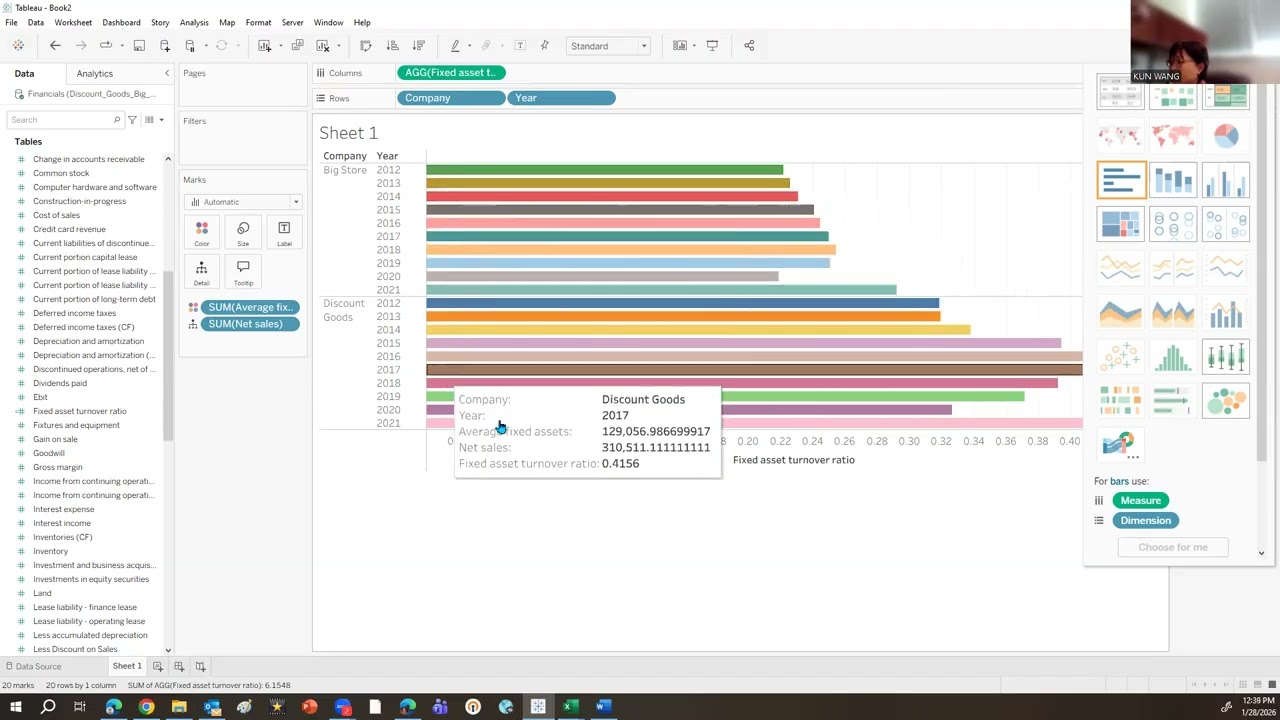Select the scatter plot in Show Me
1280x720 pixels.
click(1121, 357)
